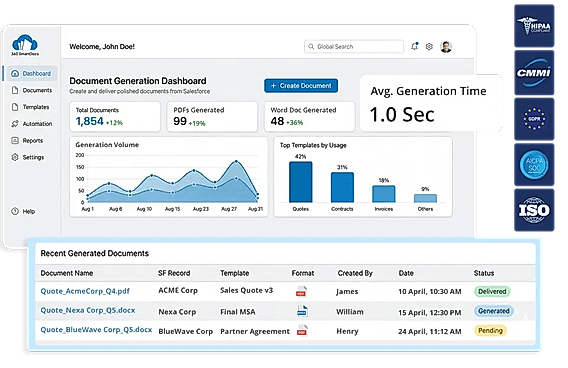This screenshot has width=568, height=368.
Task: Open John Doe's profile avatar
Action: pyautogui.click(x=446, y=47)
